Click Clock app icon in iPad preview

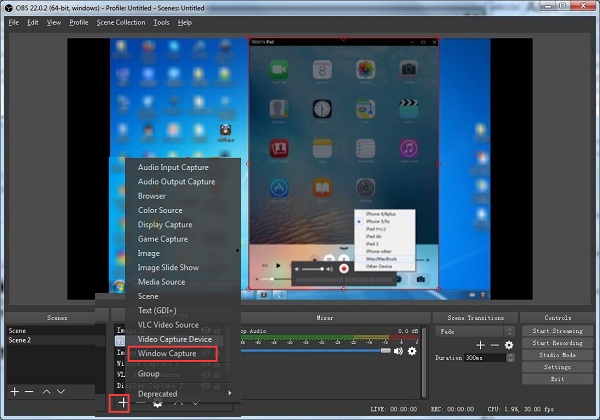click(x=322, y=109)
